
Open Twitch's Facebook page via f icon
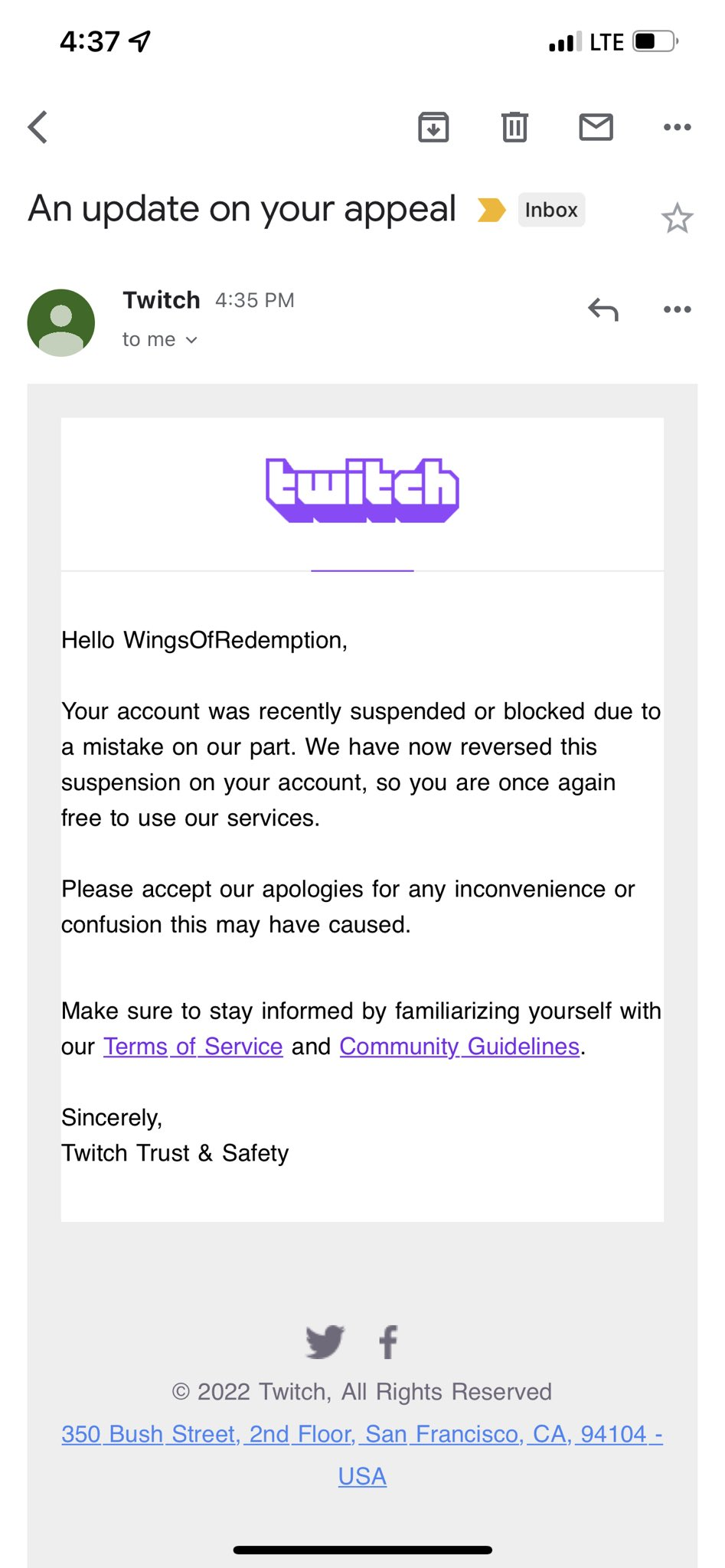click(389, 1341)
